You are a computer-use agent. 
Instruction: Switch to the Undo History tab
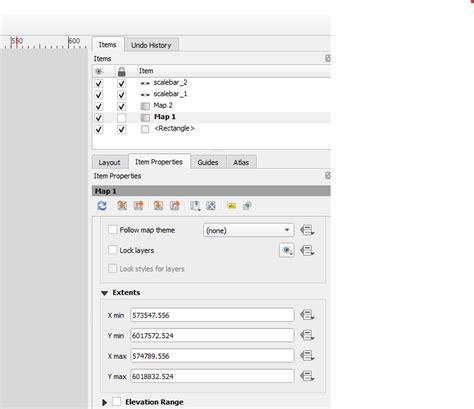[x=151, y=45]
